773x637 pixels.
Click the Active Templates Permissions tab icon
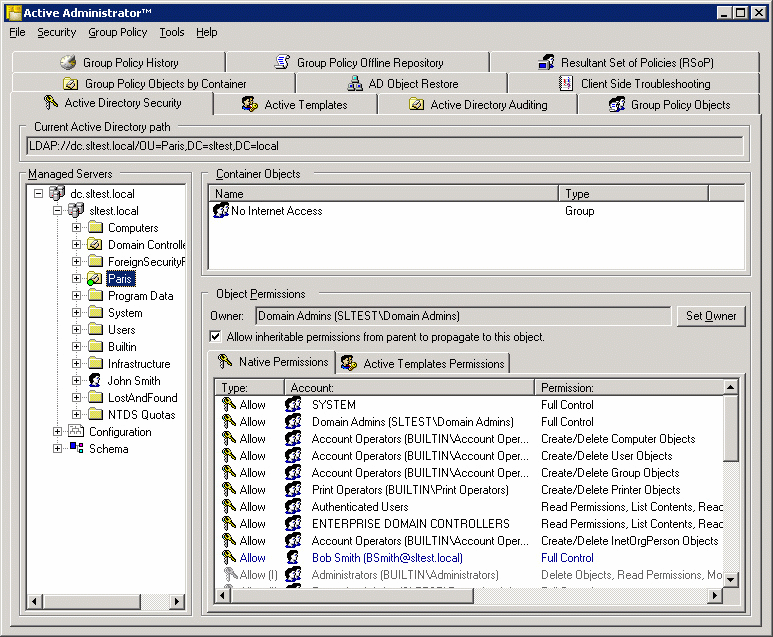349,363
